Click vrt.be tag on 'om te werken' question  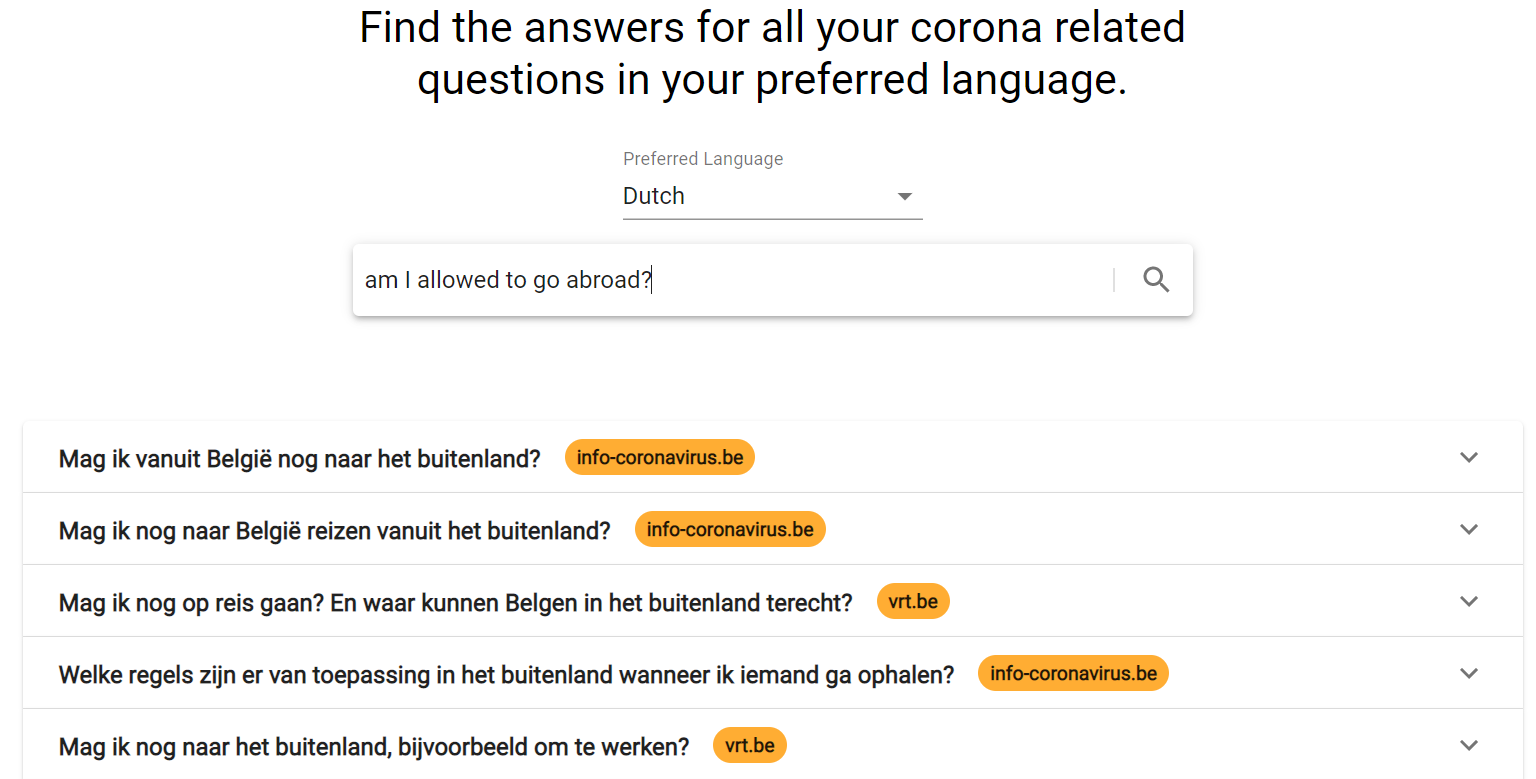coord(750,746)
